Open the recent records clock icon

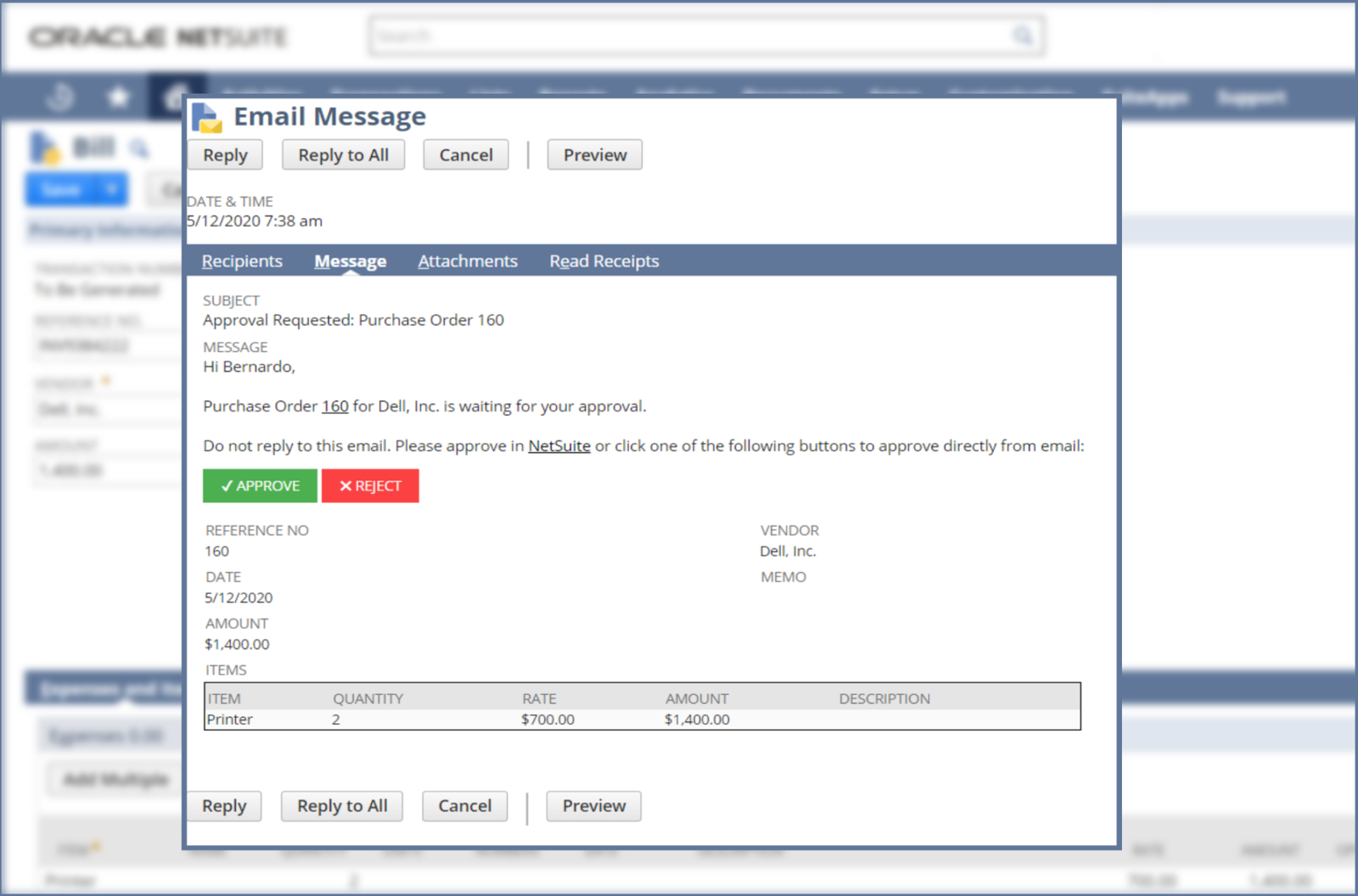[60, 98]
